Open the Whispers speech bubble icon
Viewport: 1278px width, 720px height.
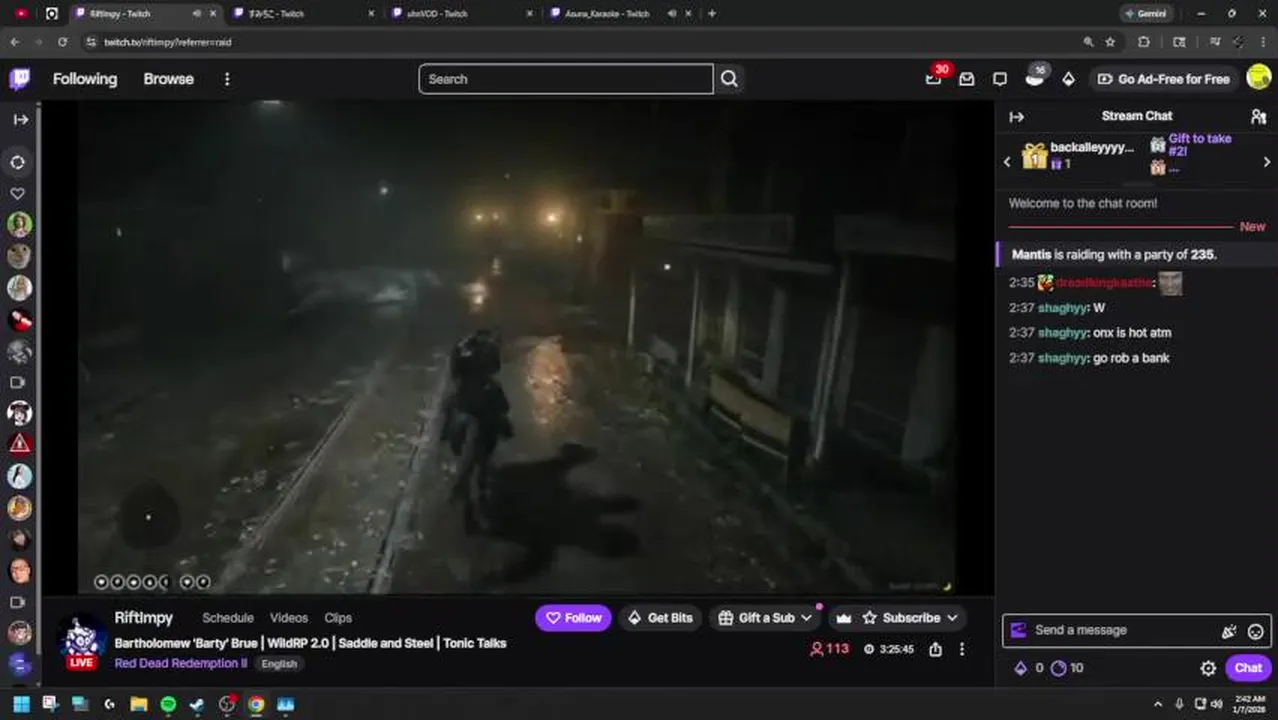coord(1000,79)
